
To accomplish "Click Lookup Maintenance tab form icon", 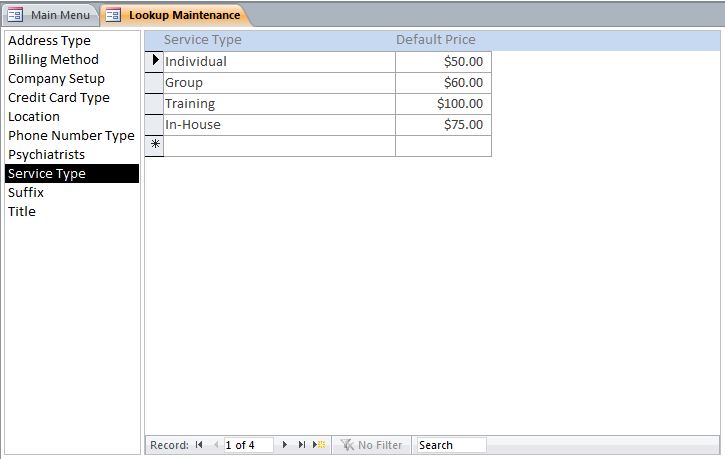I will (113, 15).
